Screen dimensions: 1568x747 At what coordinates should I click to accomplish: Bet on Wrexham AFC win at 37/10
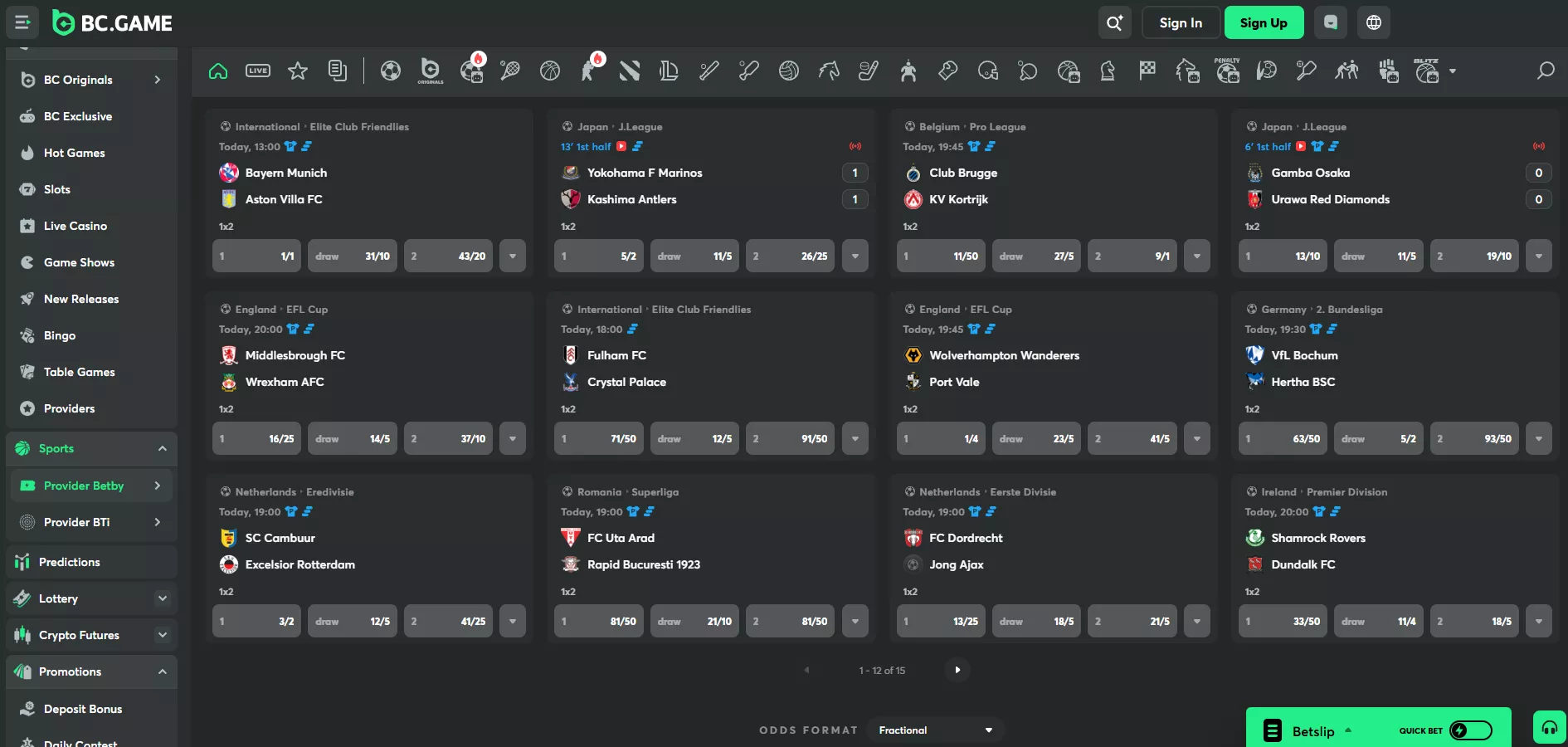449,439
